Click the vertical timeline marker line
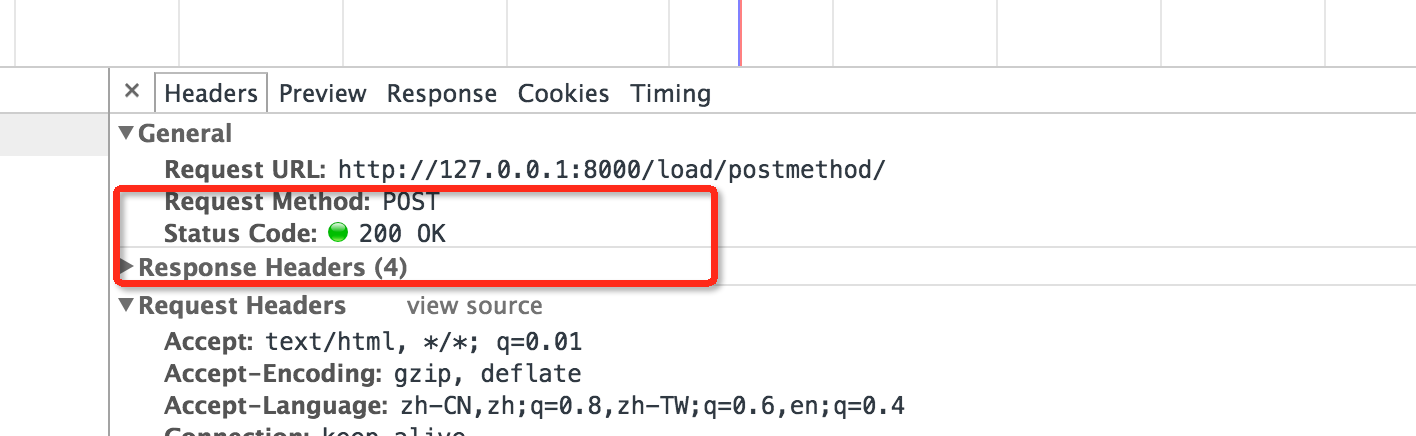1416x436 pixels. coord(740,32)
